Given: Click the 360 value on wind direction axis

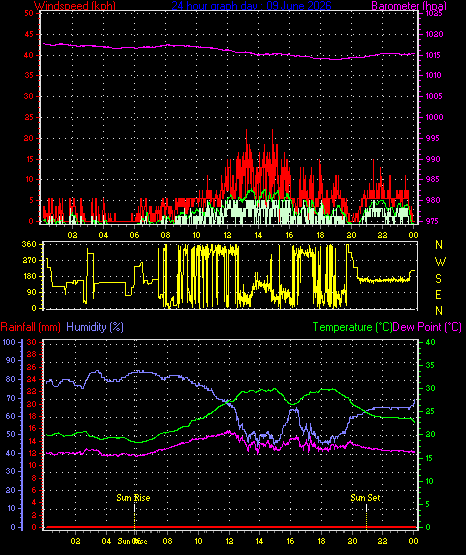Looking at the screenshot, I should (x=29, y=245).
